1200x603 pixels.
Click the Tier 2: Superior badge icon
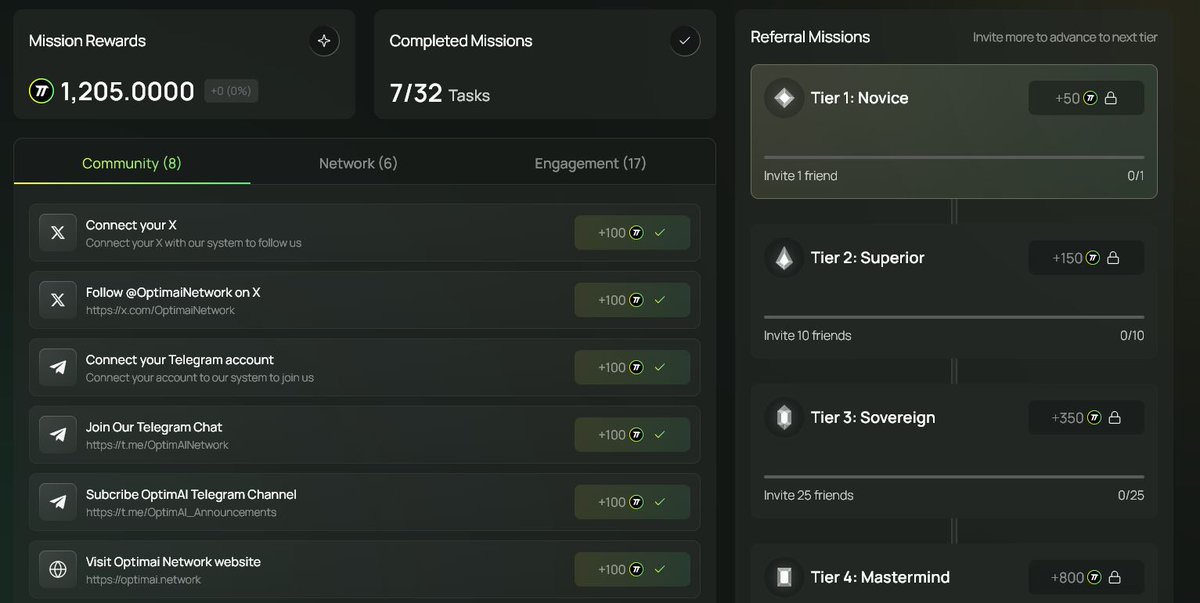click(x=784, y=258)
